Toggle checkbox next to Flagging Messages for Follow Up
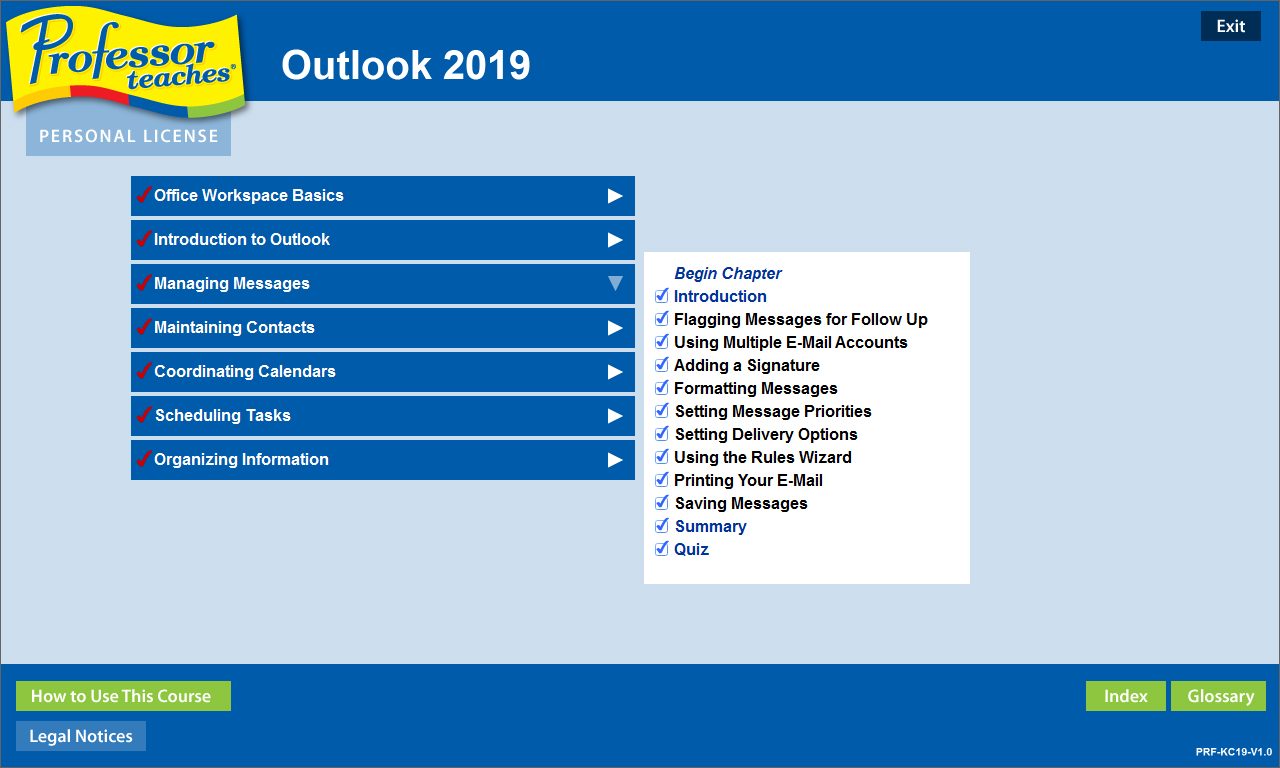This screenshot has height=768, width=1280. [x=661, y=319]
